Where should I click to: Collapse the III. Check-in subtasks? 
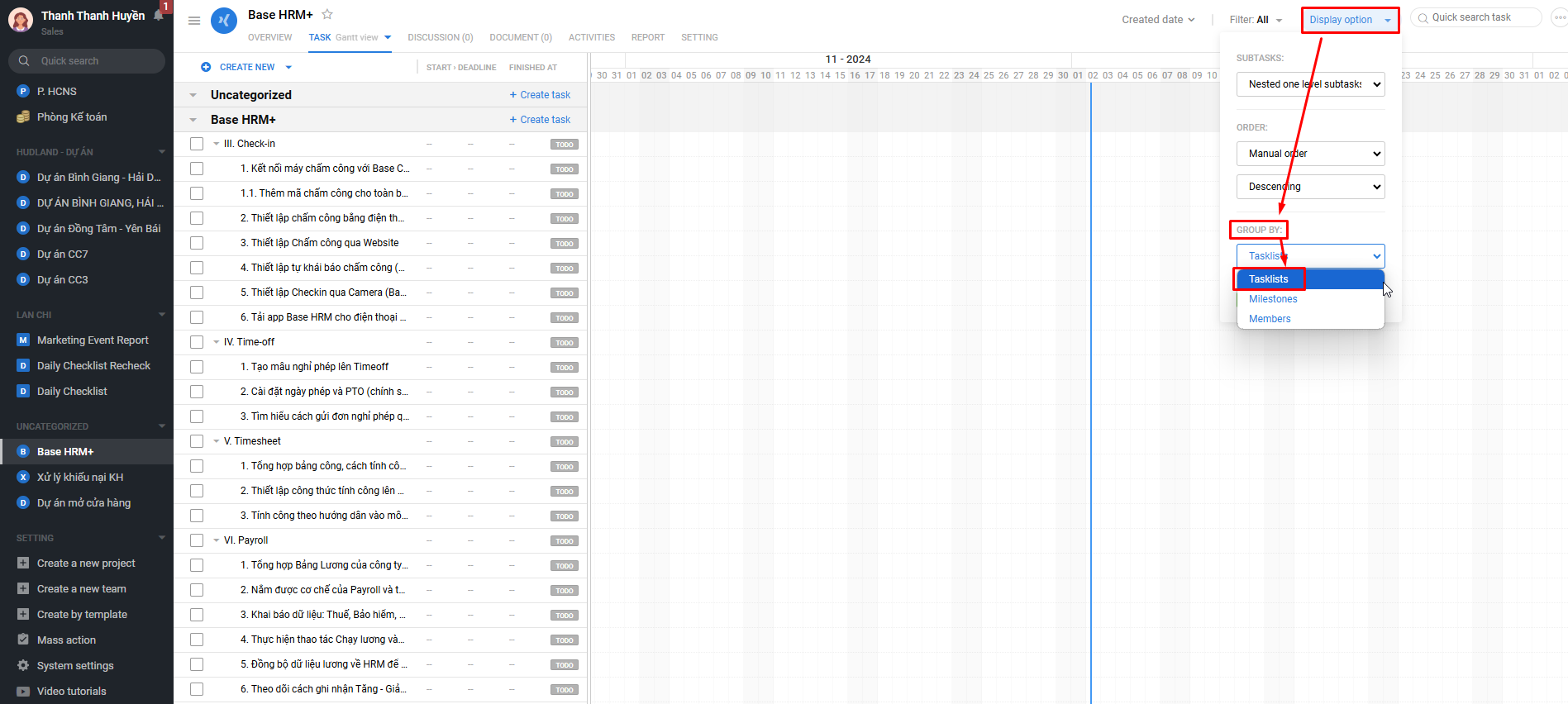217,144
